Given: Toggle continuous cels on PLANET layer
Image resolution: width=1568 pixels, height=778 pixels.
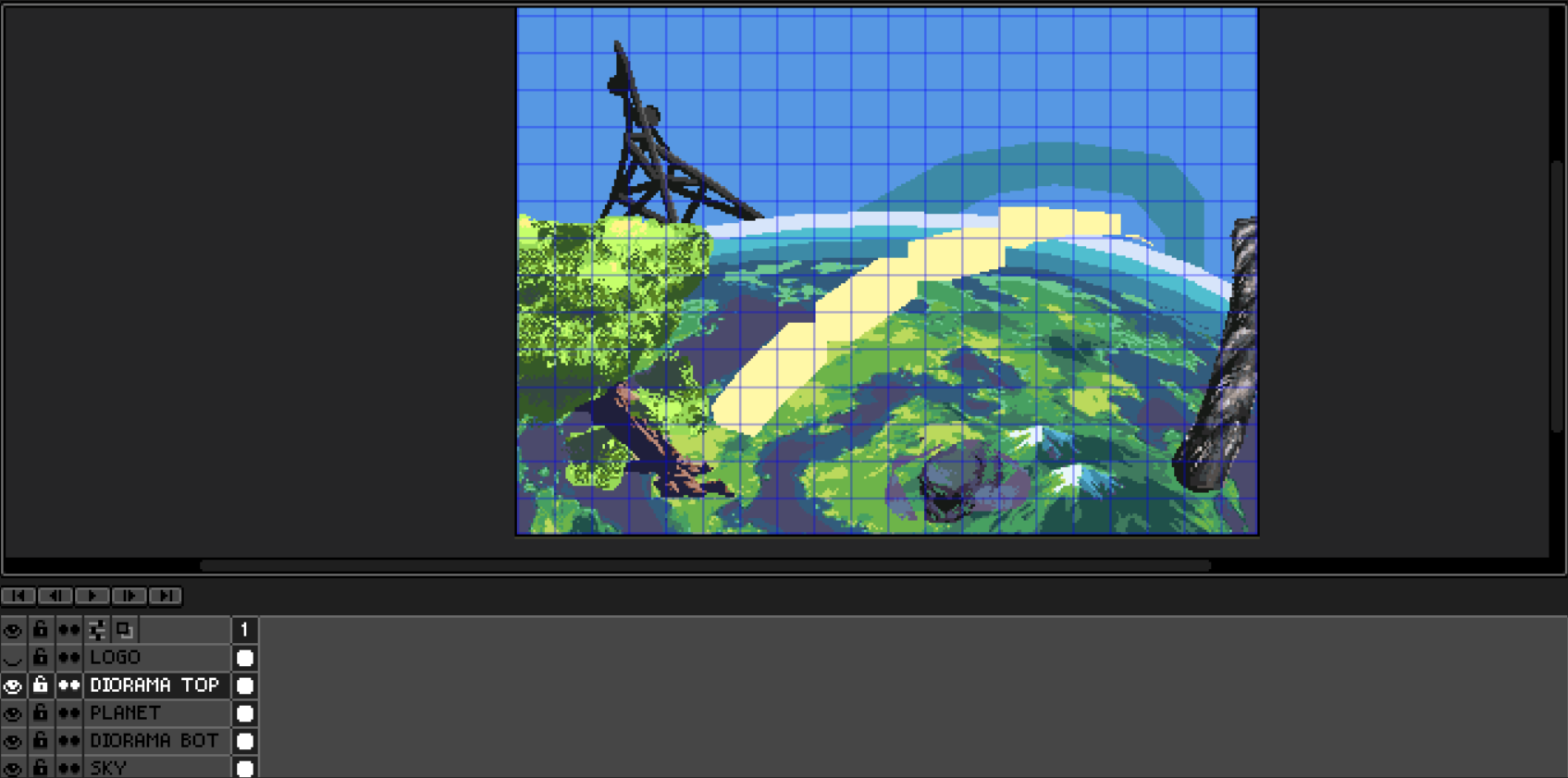Looking at the screenshot, I should click(68, 713).
